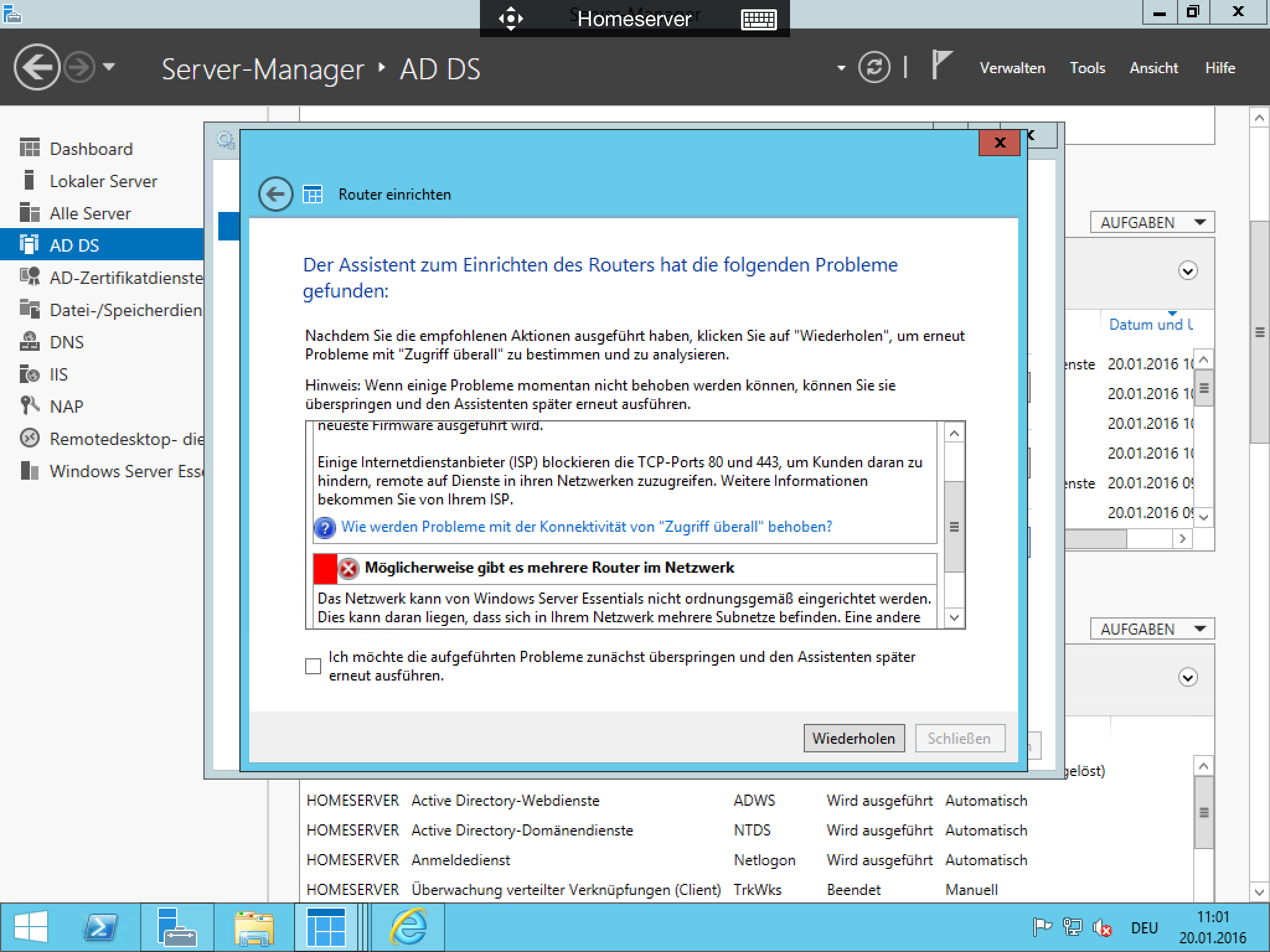Click the remote session move icon
The width and height of the screenshot is (1270, 952).
point(510,19)
